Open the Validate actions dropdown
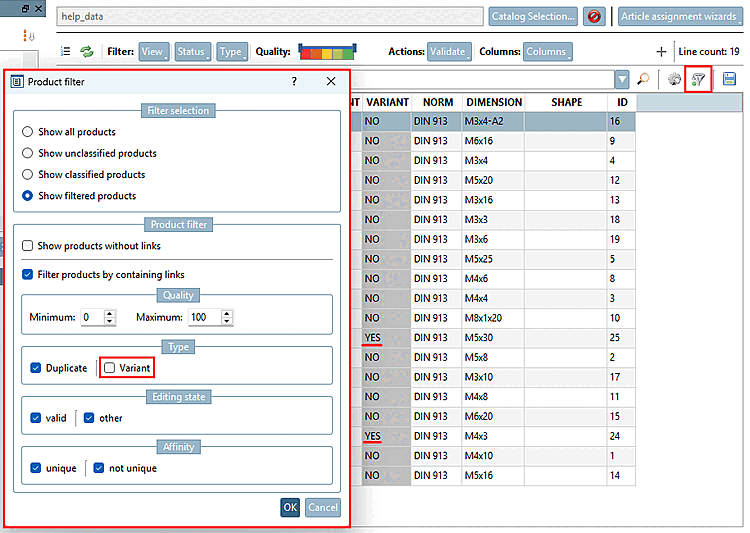The width and height of the screenshot is (750, 533). (449, 51)
